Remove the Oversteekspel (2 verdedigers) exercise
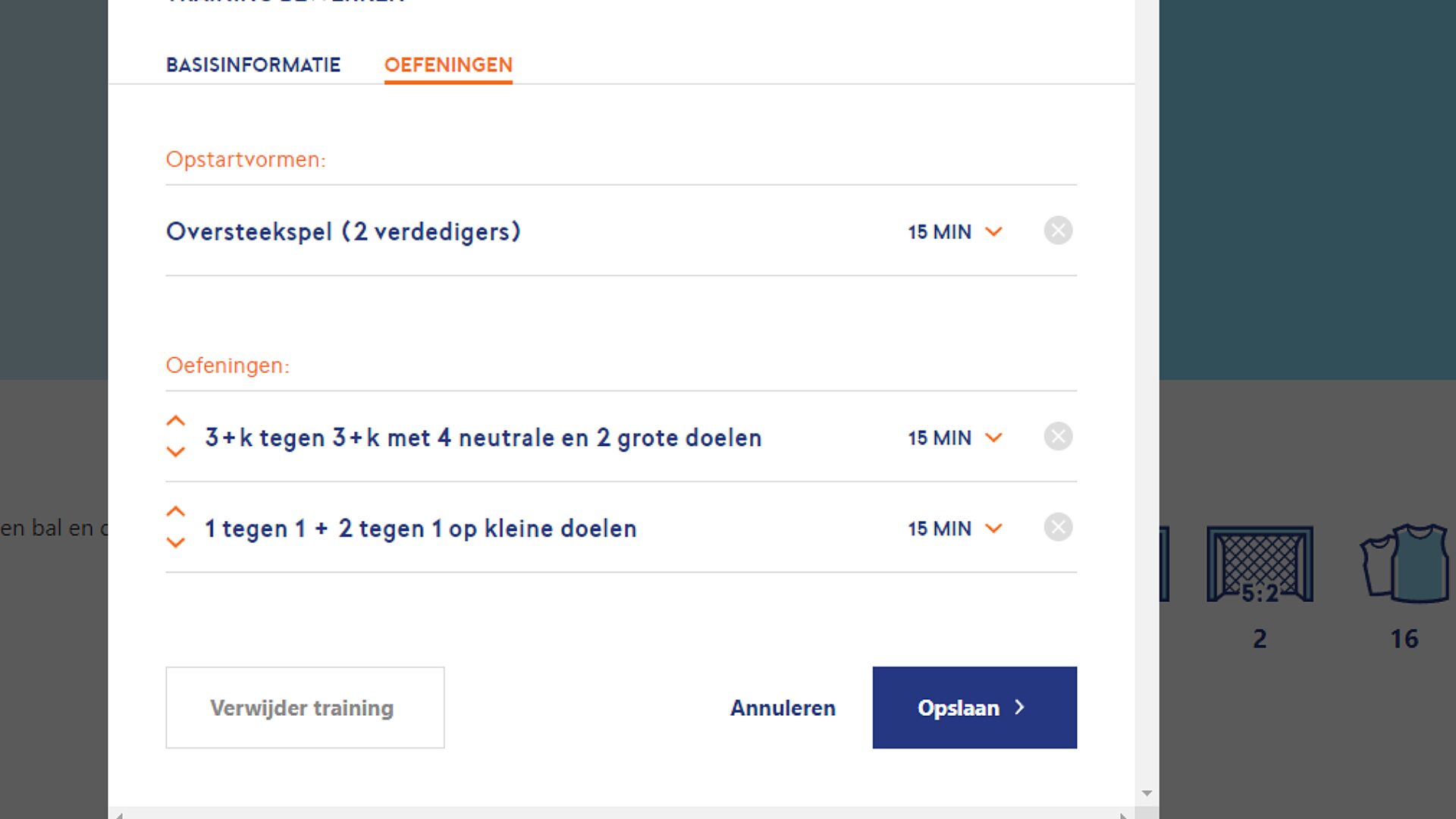This screenshot has height=819, width=1456. click(x=1058, y=231)
